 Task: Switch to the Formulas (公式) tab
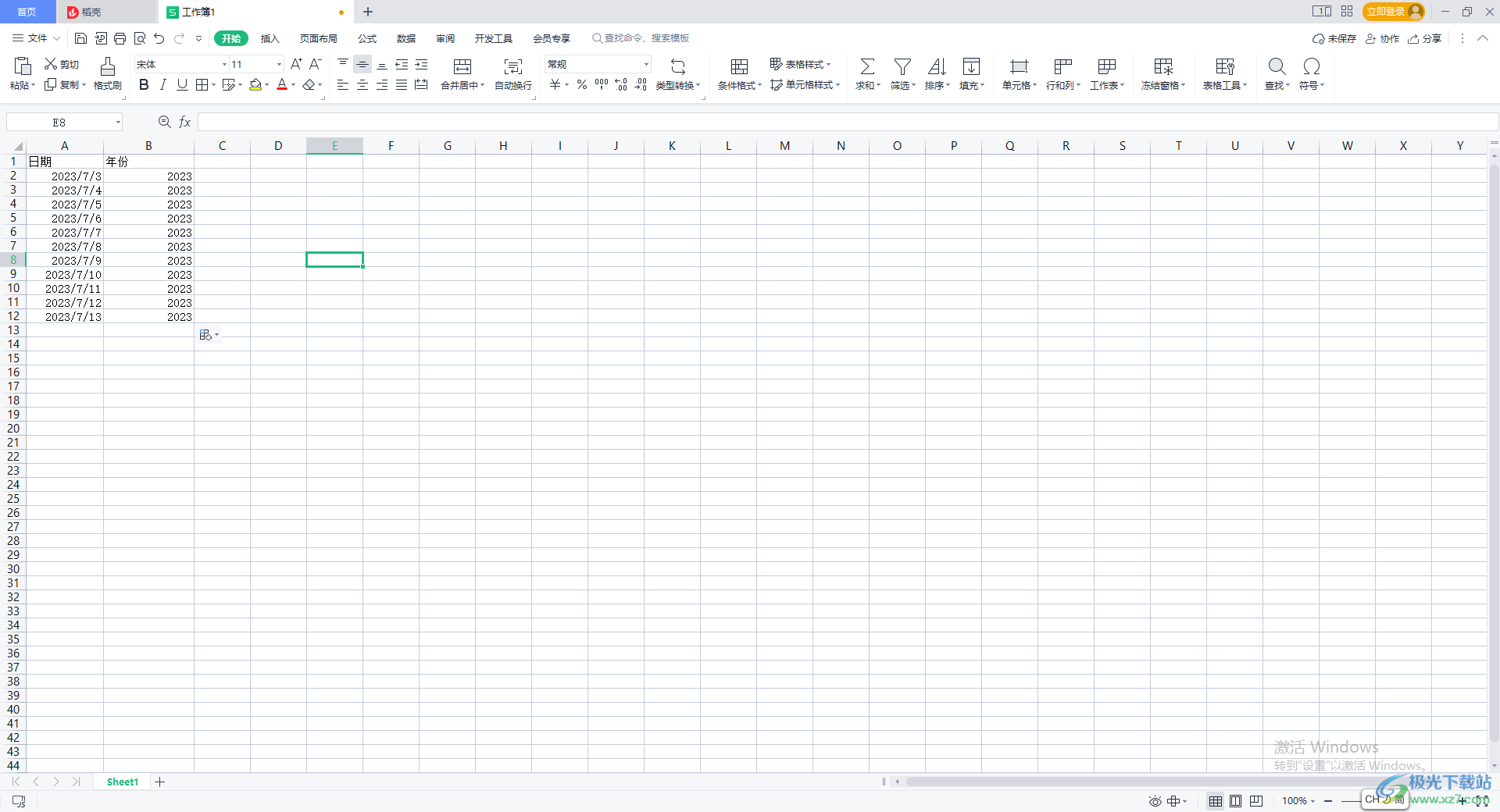[367, 38]
